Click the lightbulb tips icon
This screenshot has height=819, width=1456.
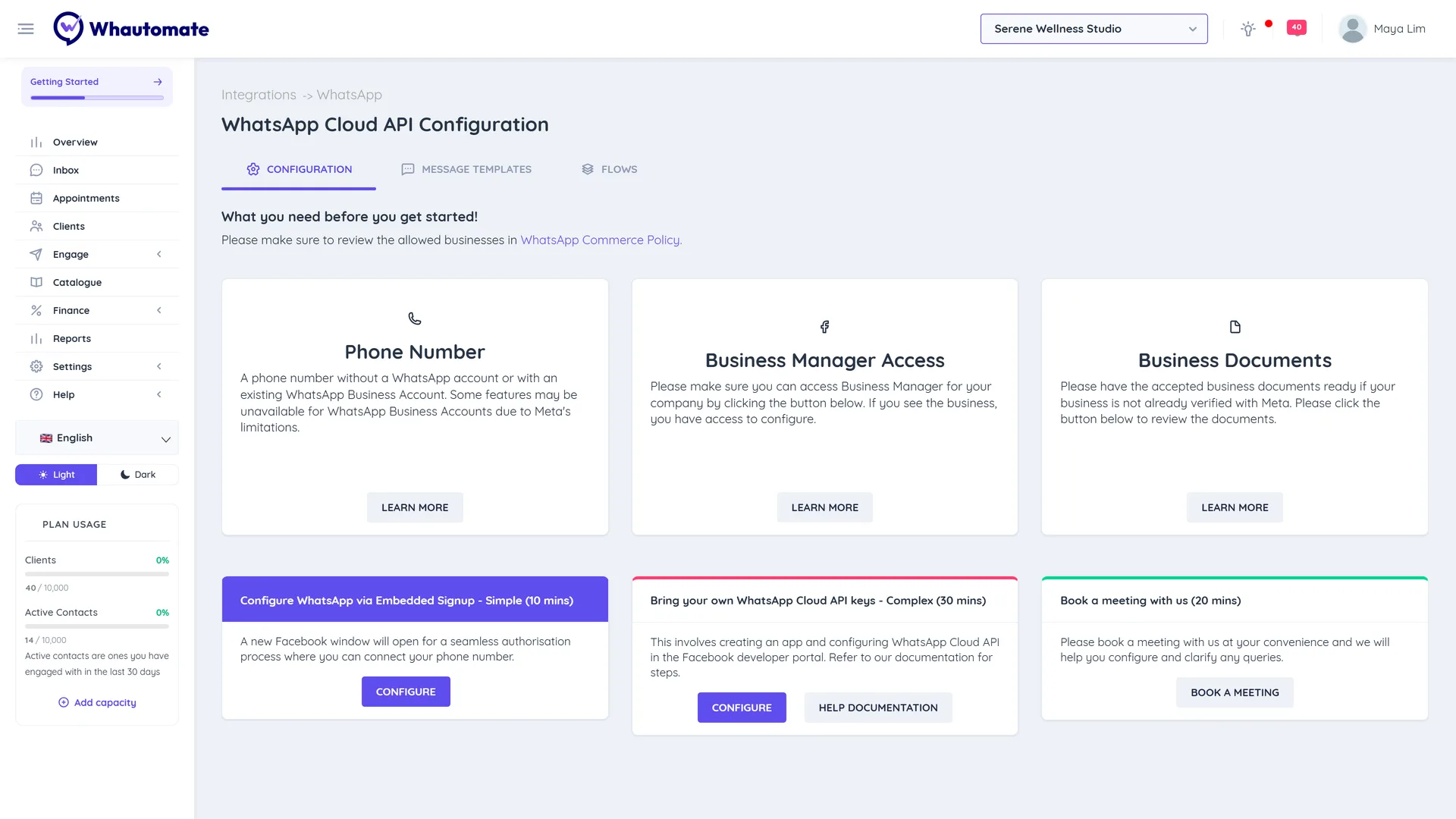click(1248, 29)
